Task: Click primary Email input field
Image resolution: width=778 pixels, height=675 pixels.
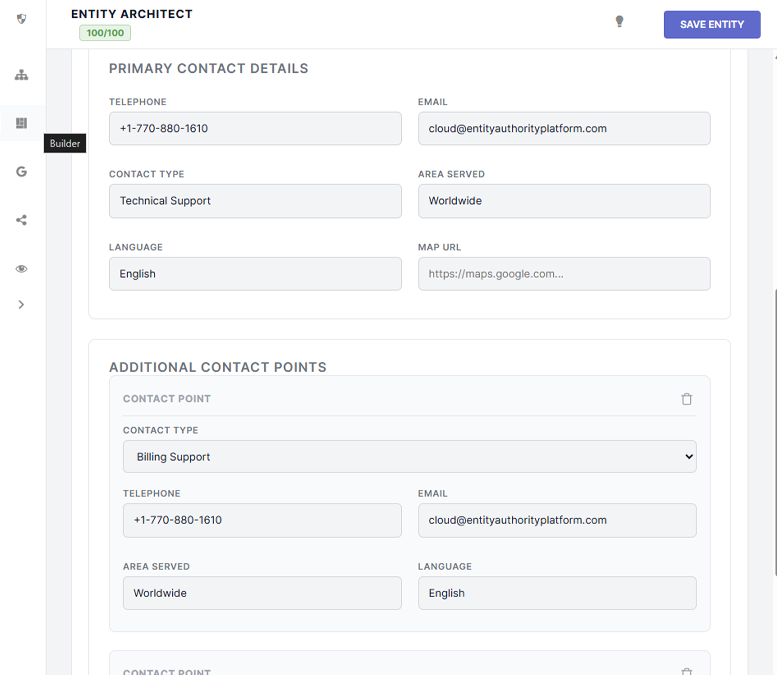Action: 564,129
